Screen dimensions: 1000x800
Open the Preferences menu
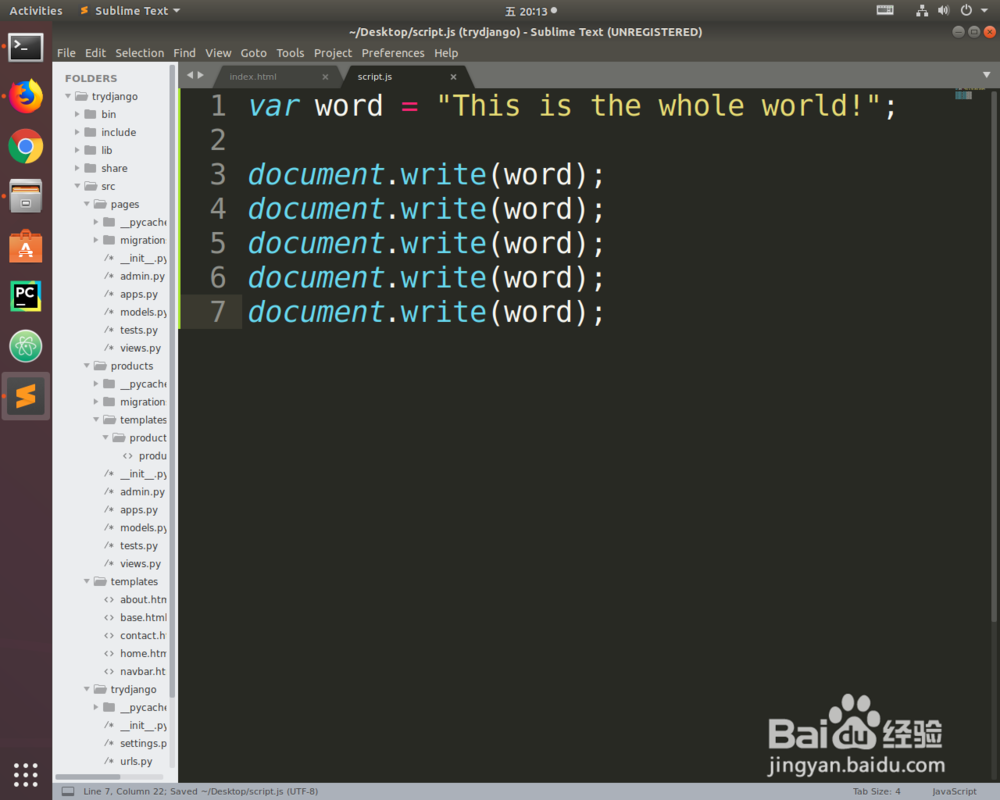[x=393, y=53]
